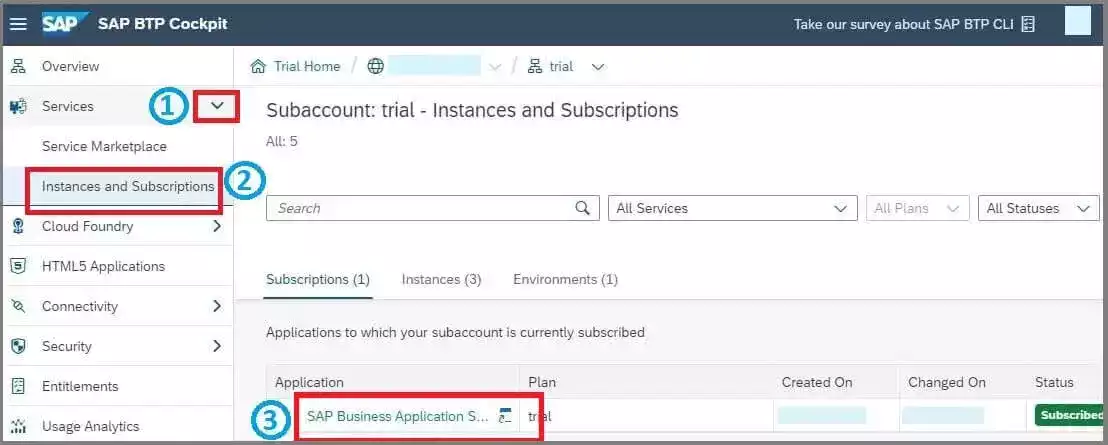Open Service Marketplace in the sidebar

(105, 146)
